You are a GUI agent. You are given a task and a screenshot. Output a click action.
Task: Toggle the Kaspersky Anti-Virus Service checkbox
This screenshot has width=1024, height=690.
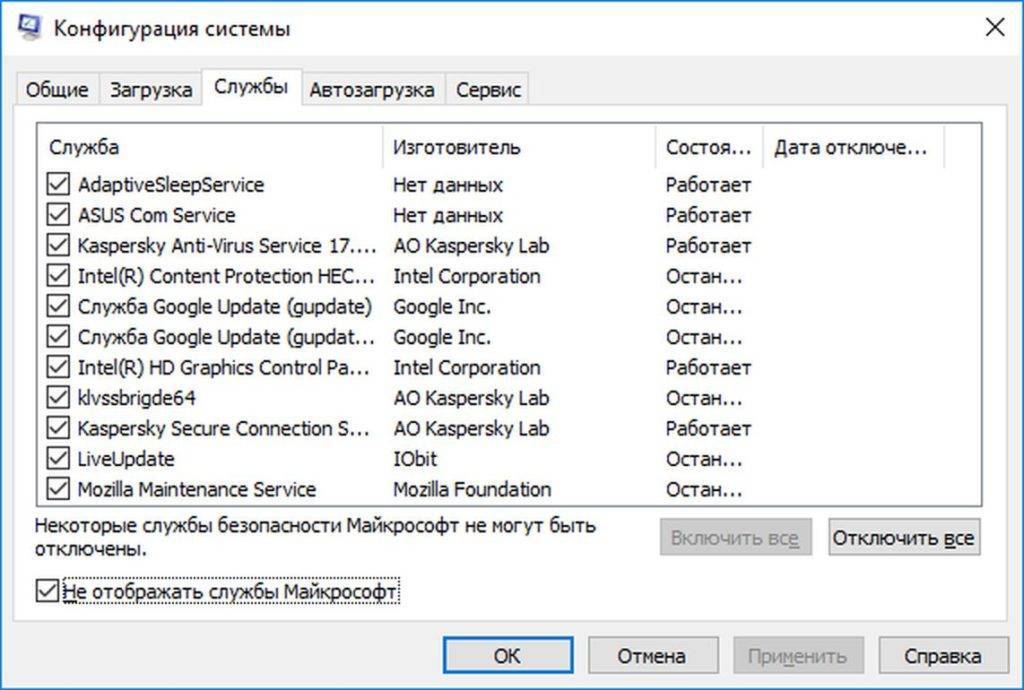tap(58, 246)
